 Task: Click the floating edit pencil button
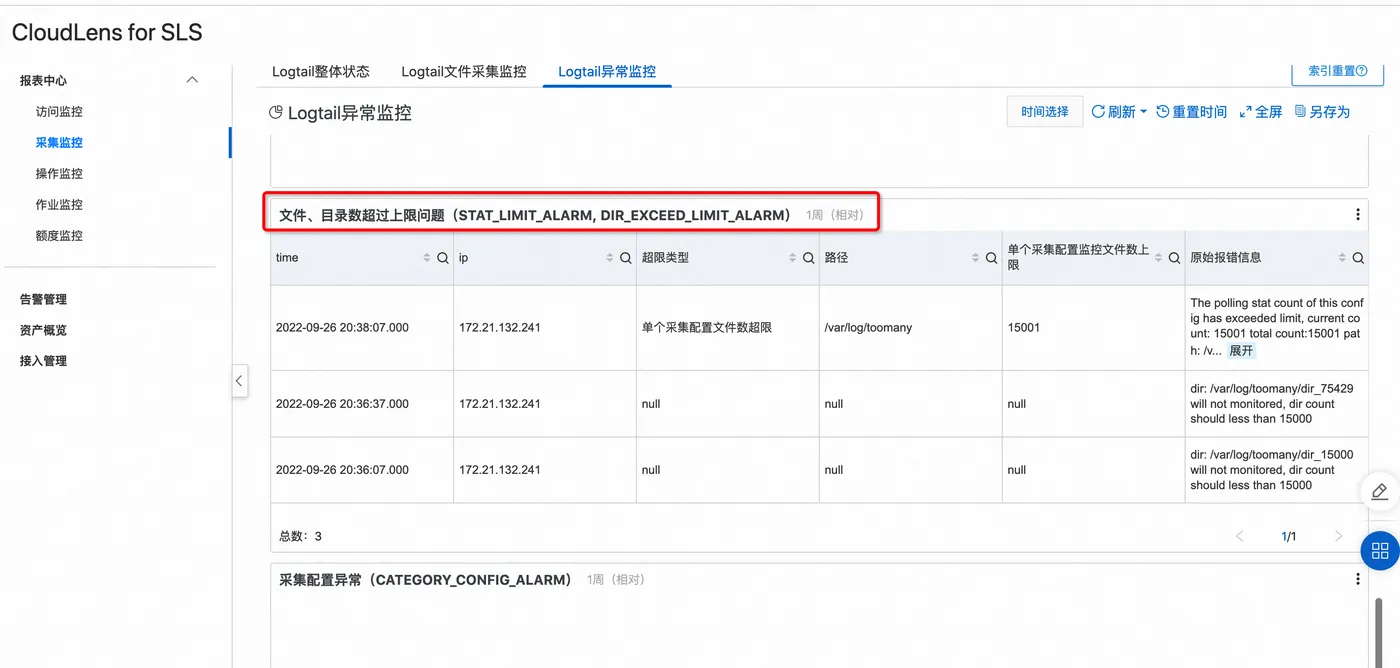pyautogui.click(x=1380, y=491)
